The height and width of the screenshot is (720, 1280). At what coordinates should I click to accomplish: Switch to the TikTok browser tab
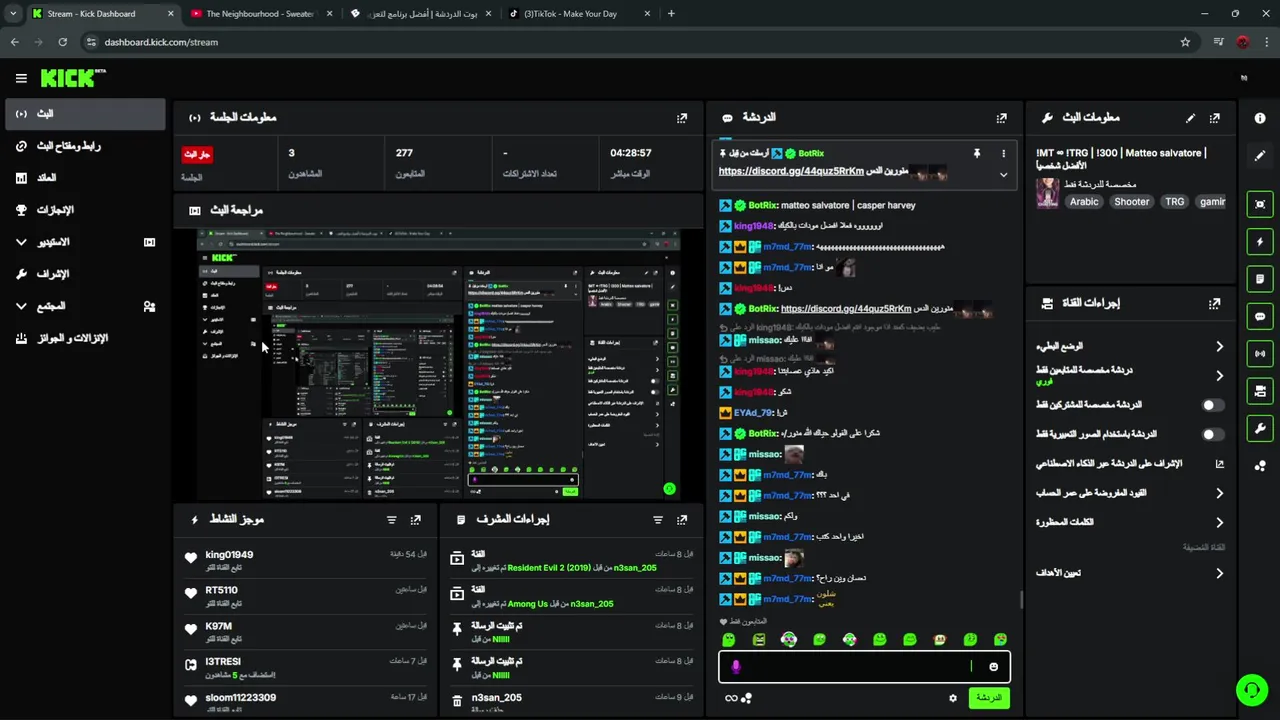[578, 14]
